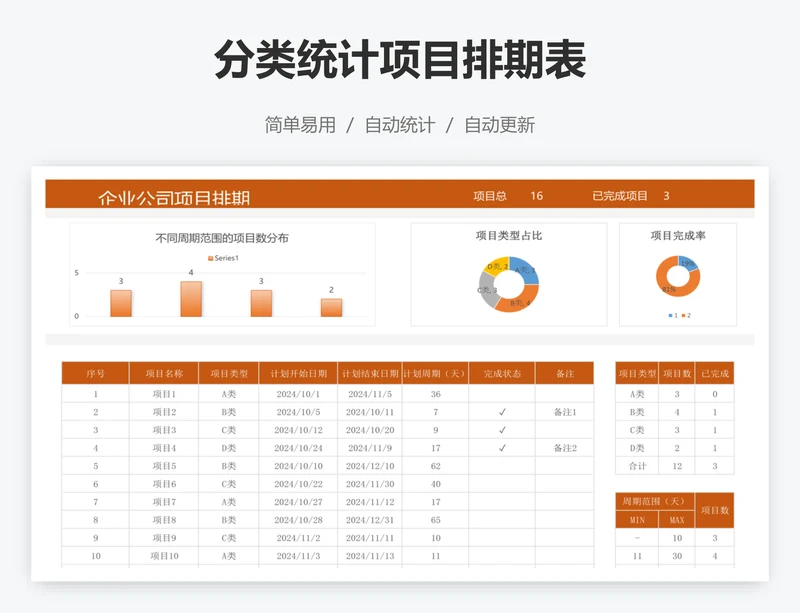Select the MAX value 30 cell
The width and height of the screenshot is (800, 613).
[677, 556]
